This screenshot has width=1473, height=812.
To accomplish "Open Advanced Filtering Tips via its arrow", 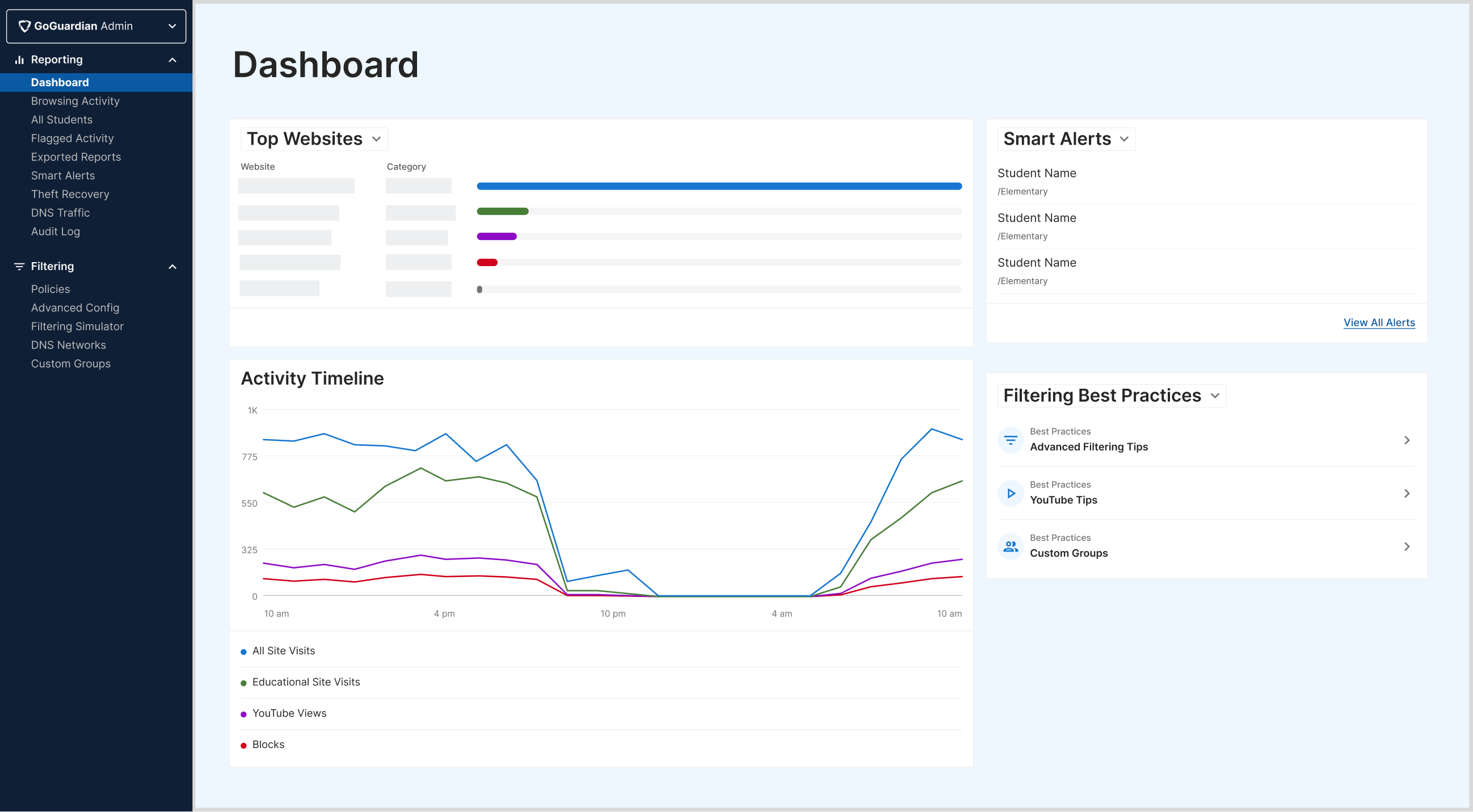I will point(1407,440).
